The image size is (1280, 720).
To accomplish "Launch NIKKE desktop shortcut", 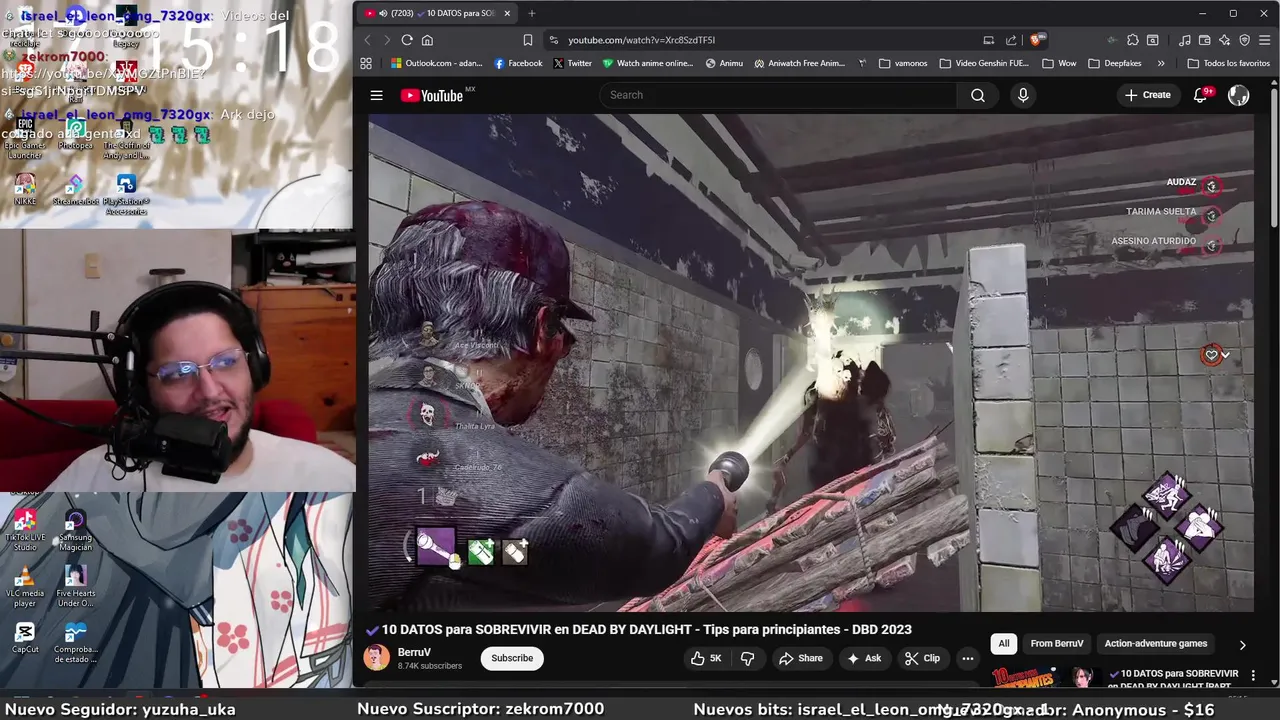I will point(25,190).
